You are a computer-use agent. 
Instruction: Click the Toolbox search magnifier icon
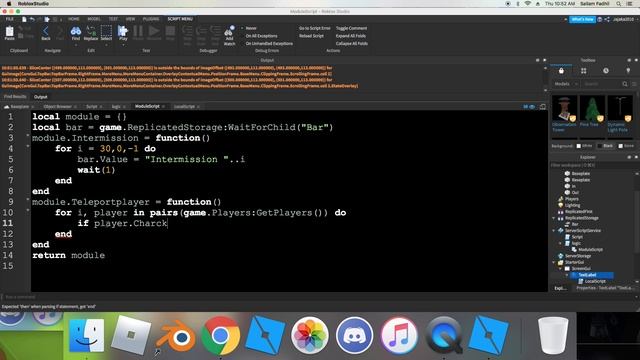625,84
